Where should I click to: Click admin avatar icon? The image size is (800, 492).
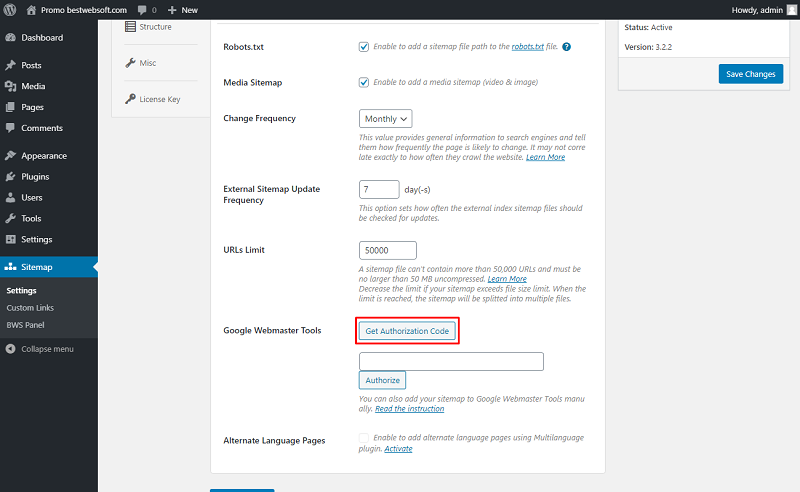coord(791,10)
